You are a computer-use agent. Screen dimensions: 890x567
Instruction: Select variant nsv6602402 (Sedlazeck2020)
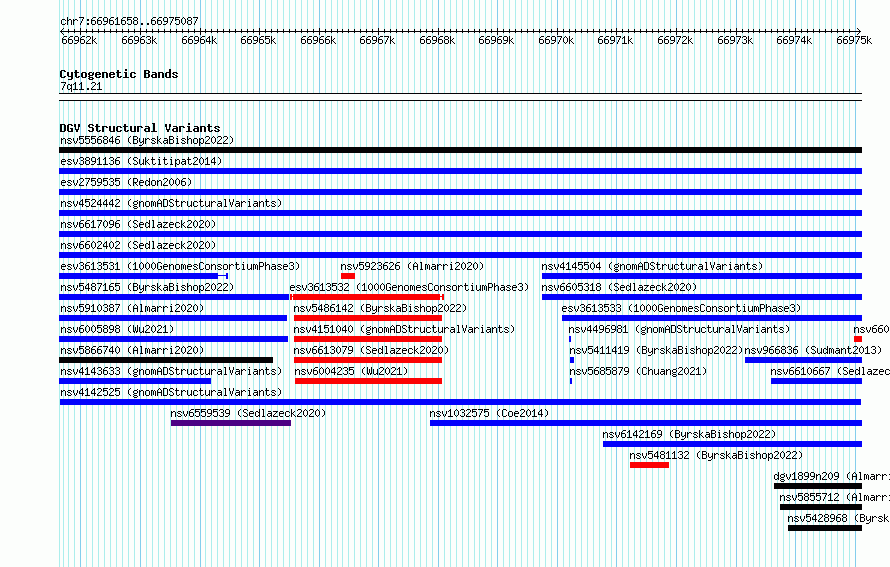[x=138, y=245]
